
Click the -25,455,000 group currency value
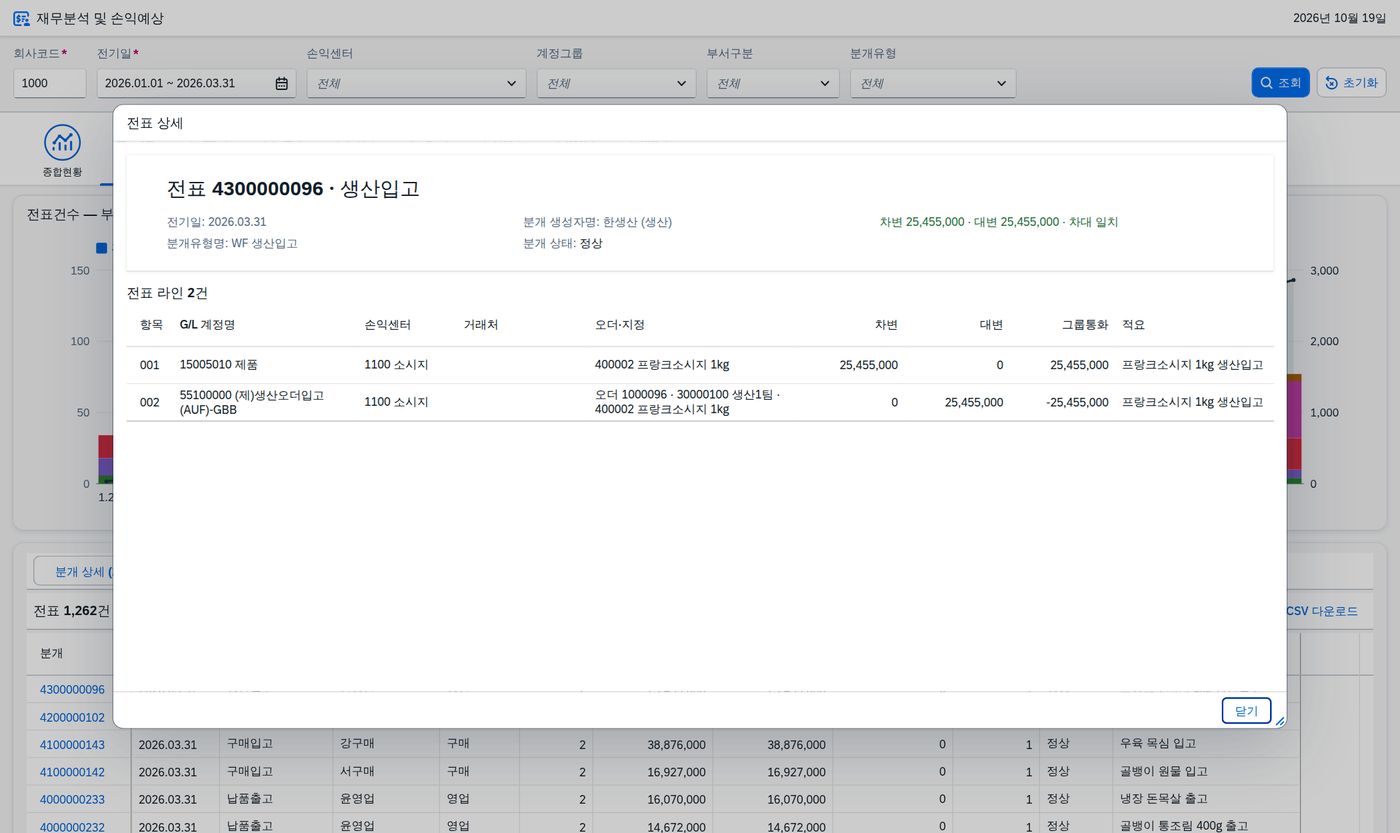[1075, 402]
